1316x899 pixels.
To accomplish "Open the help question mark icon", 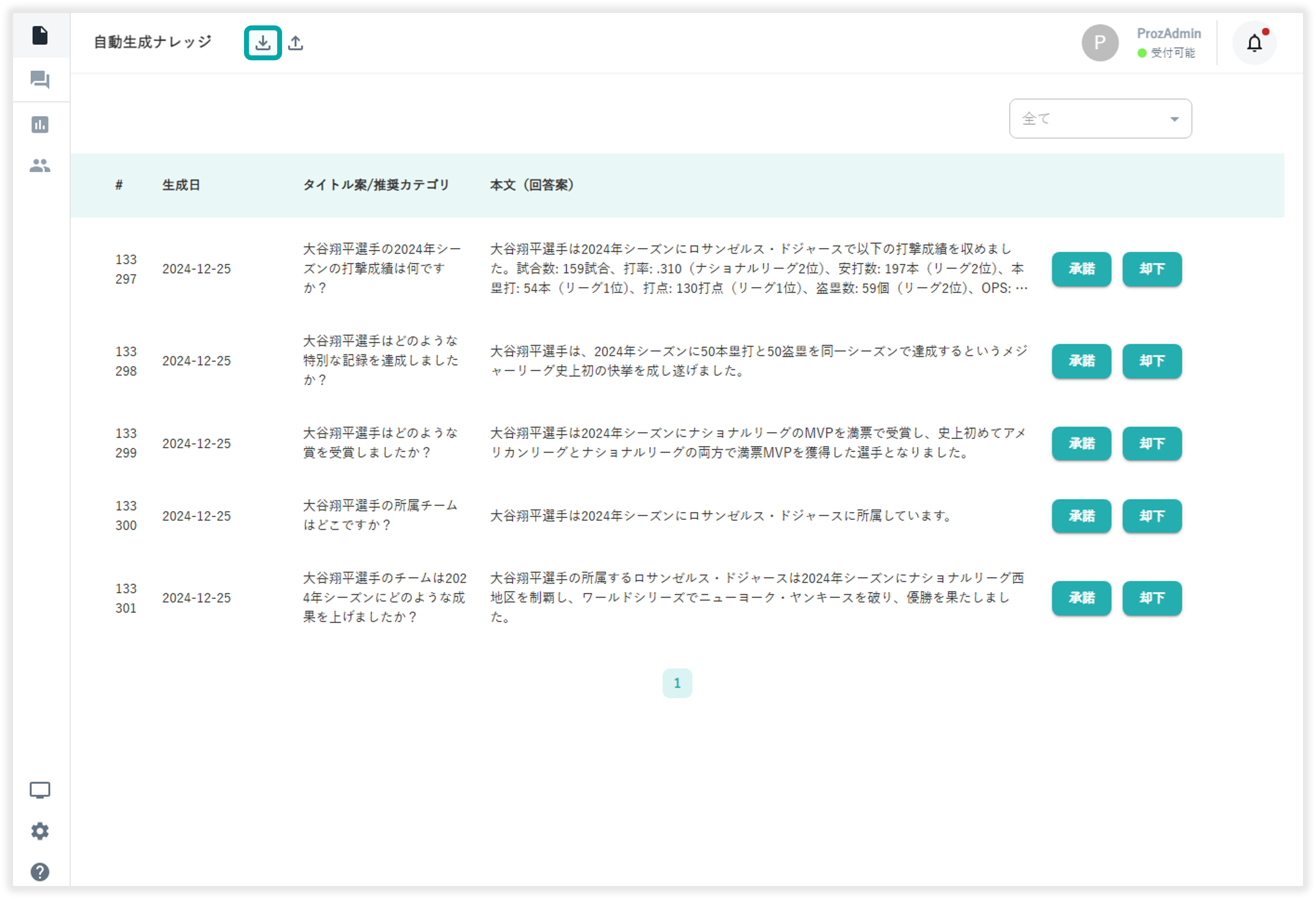I will (x=39, y=872).
